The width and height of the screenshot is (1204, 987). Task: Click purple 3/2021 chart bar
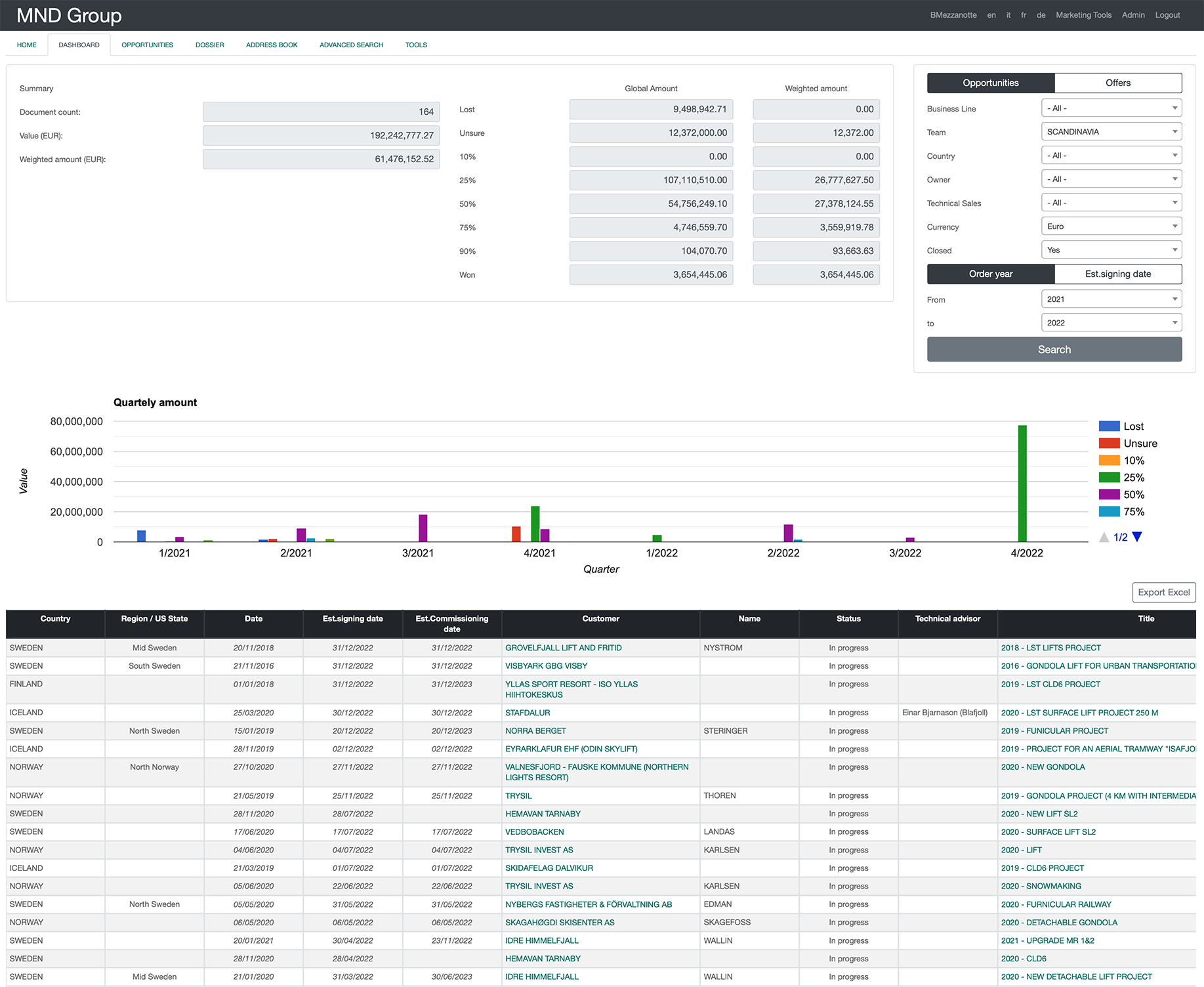click(x=423, y=528)
